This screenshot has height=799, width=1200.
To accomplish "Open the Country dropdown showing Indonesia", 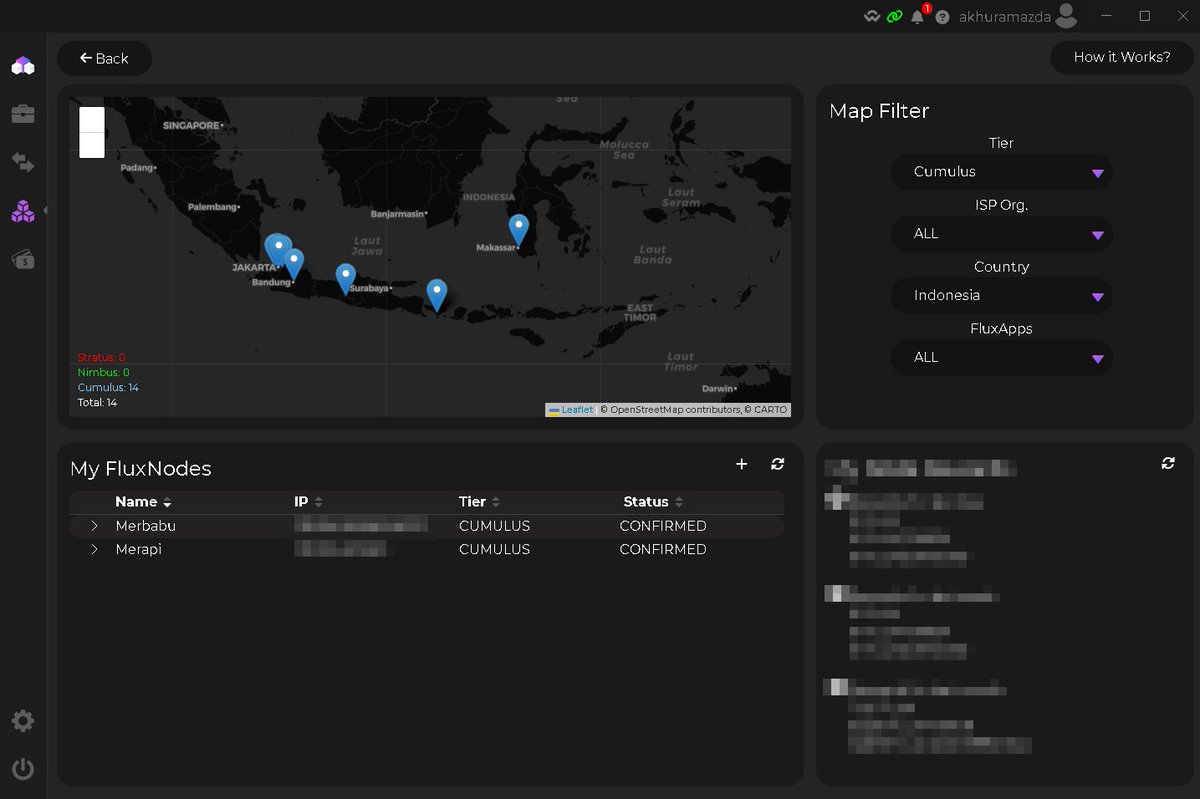I will (1001, 296).
